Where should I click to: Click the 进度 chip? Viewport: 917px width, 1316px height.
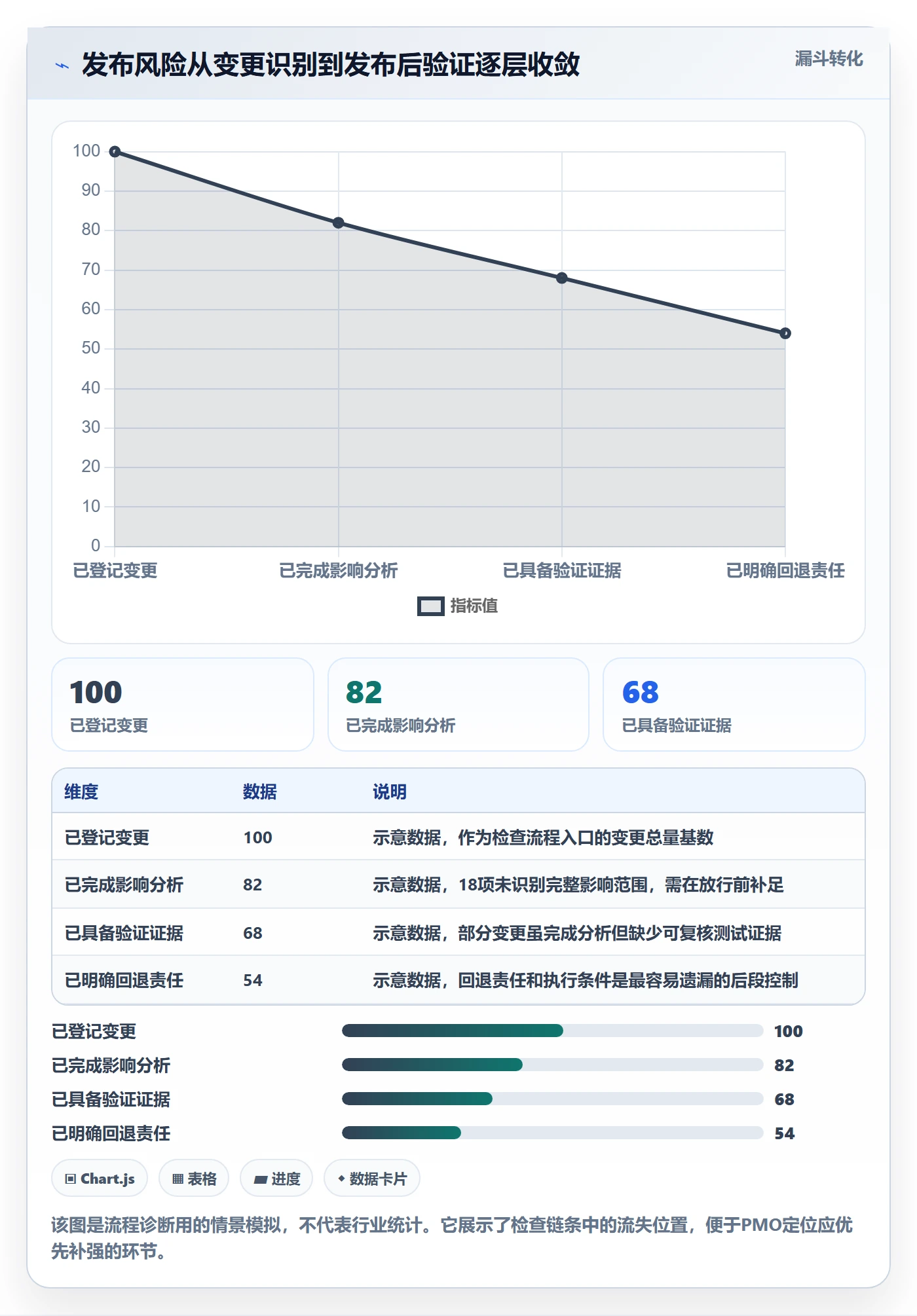(276, 1179)
